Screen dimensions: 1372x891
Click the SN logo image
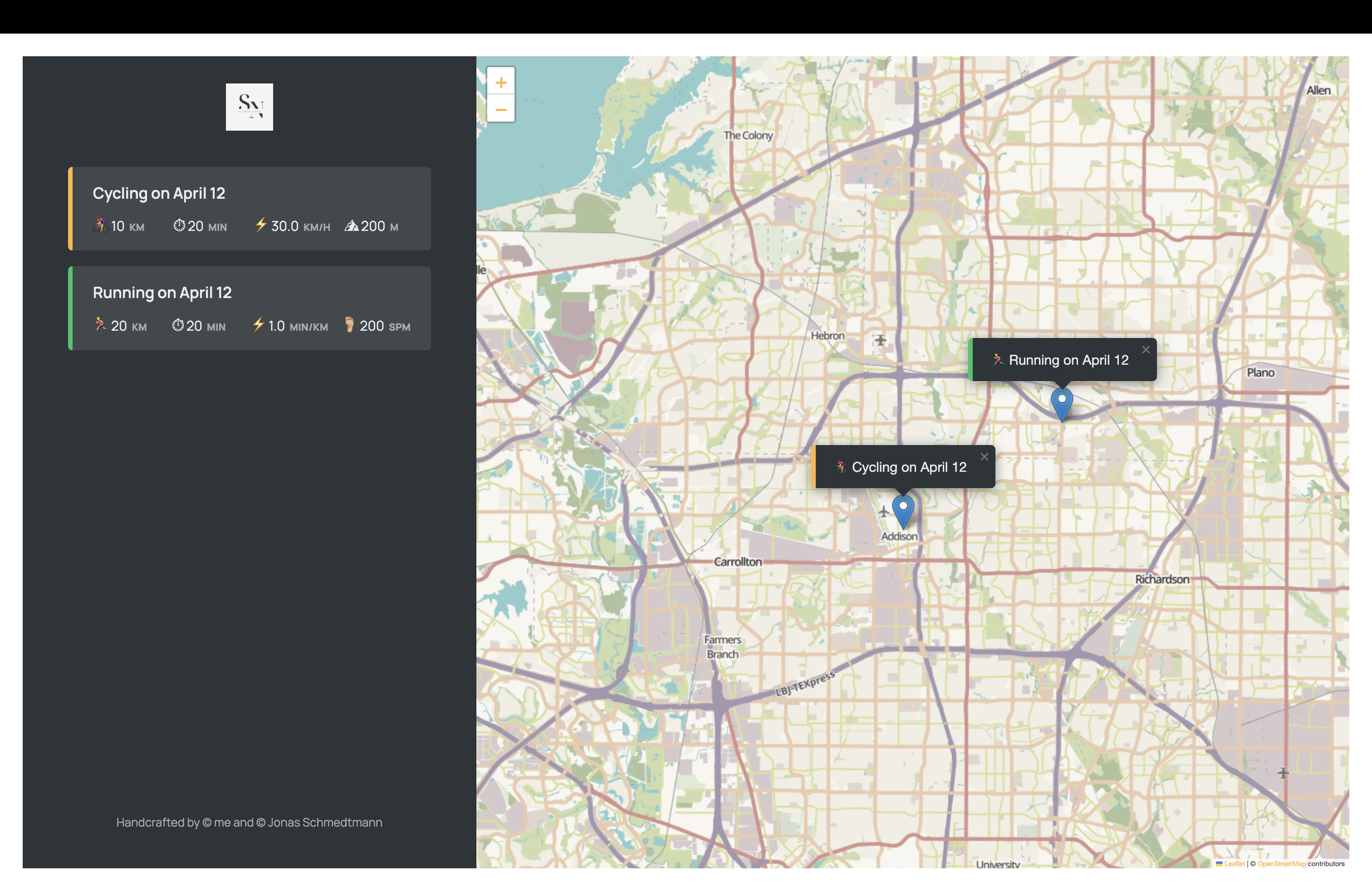tap(249, 107)
